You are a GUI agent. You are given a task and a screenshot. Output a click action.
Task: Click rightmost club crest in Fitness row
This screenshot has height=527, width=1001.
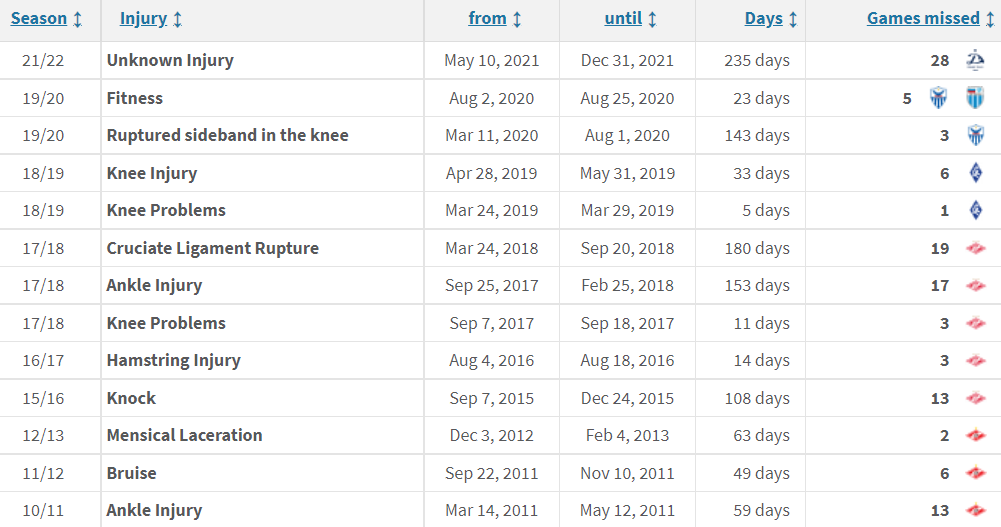point(975,98)
